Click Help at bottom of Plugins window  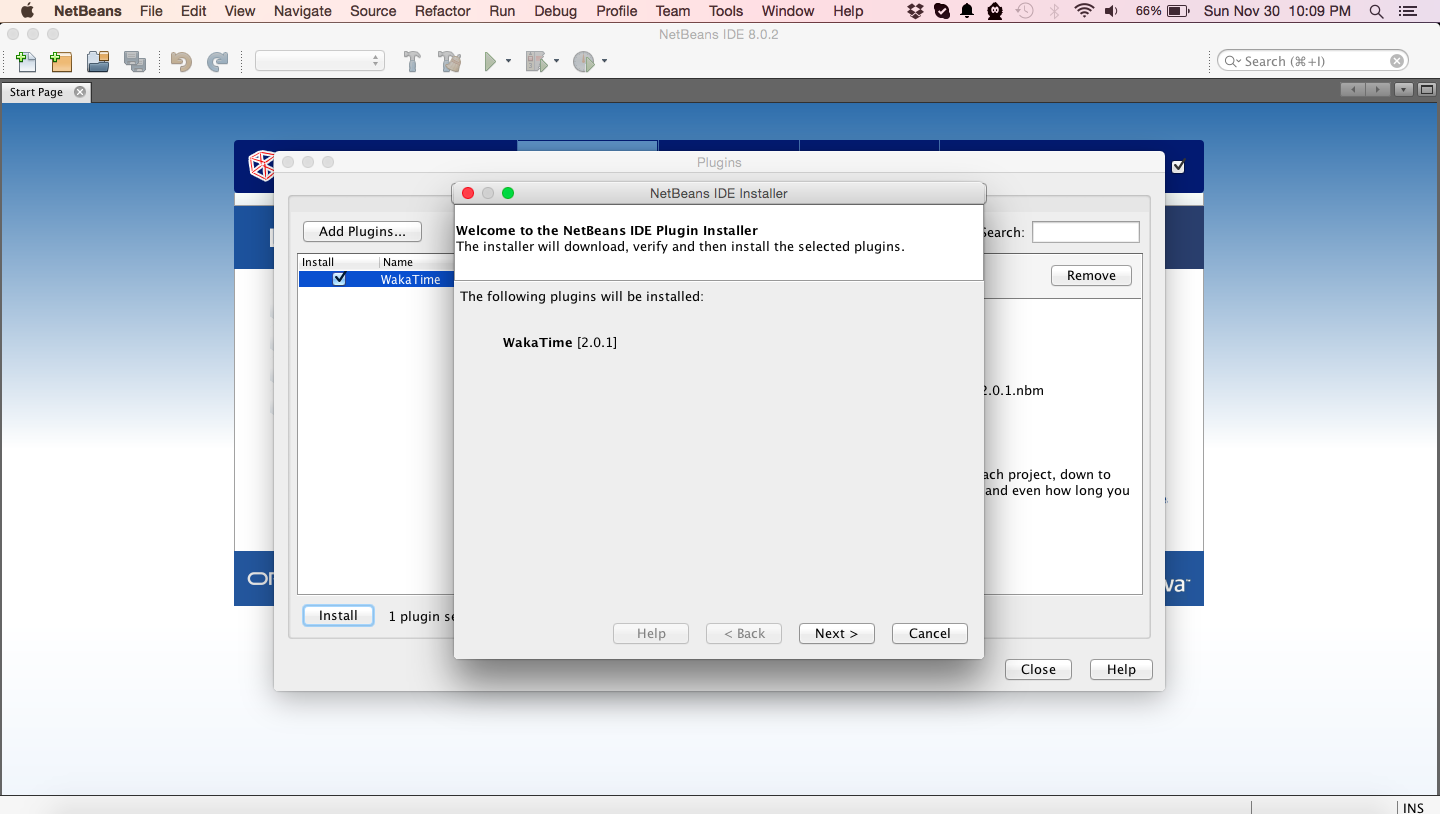pyautogui.click(x=1121, y=670)
